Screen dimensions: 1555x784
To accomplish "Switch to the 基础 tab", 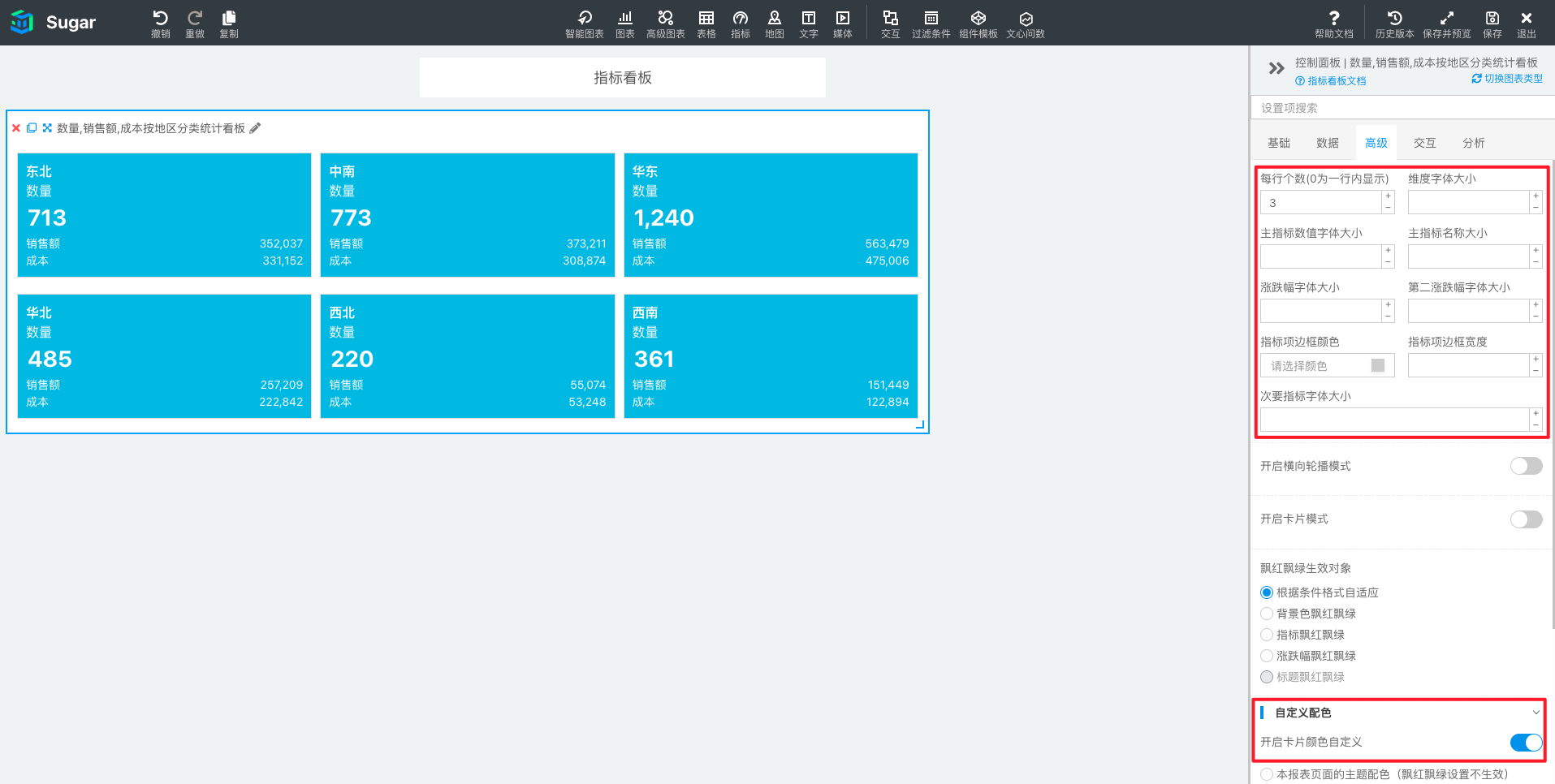I will pos(1279,143).
